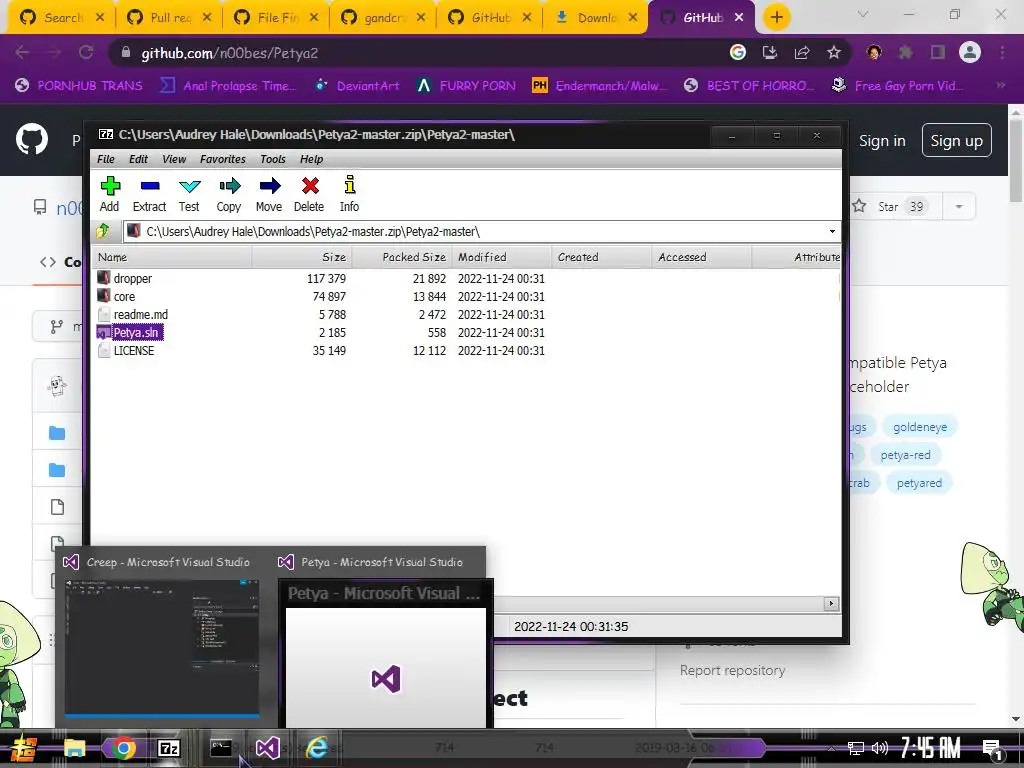The height and width of the screenshot is (768, 1024).
Task: Open the notification center icon
Action: [993, 750]
